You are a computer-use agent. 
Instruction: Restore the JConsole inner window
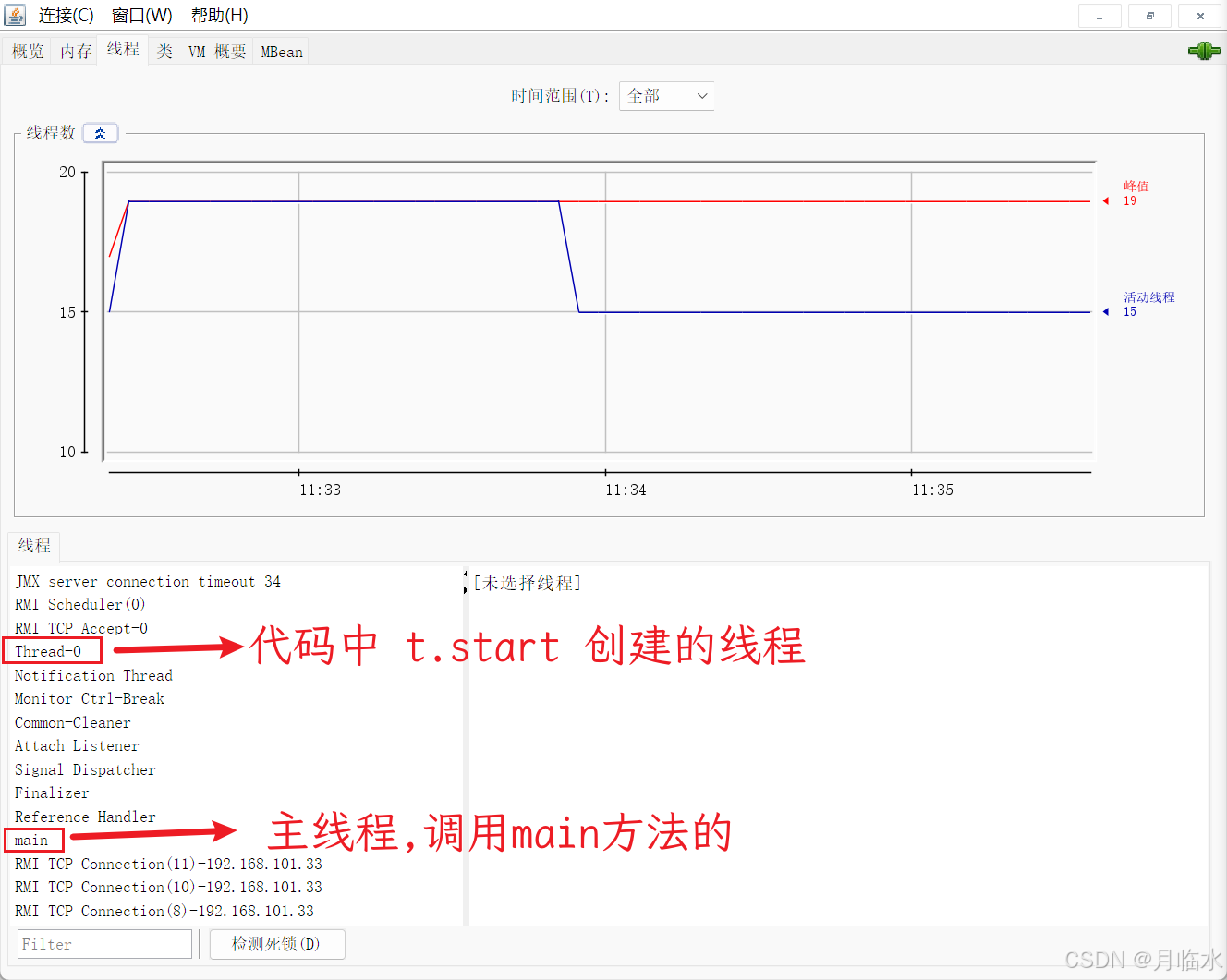[1149, 16]
